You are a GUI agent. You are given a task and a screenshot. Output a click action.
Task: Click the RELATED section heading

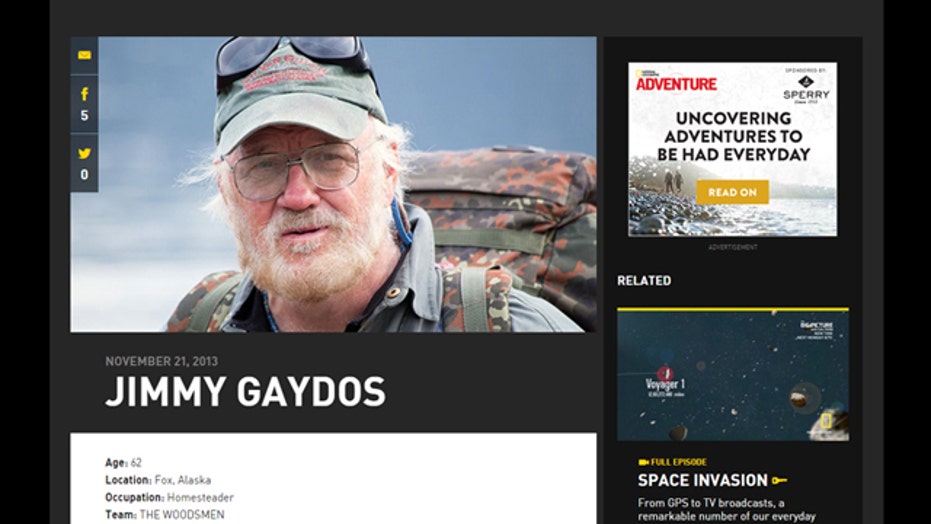pyautogui.click(x=644, y=281)
